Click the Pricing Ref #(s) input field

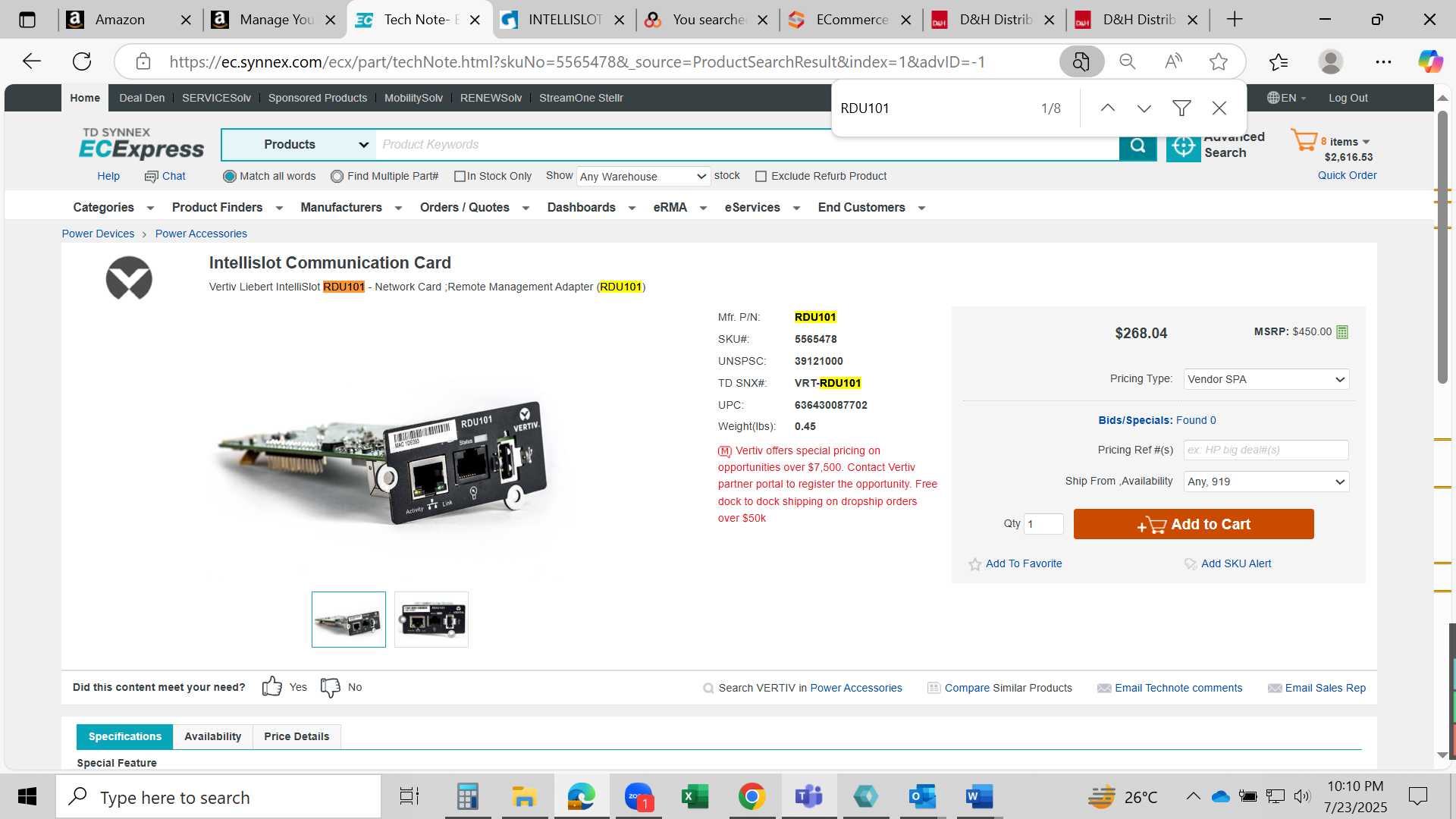tap(1266, 450)
